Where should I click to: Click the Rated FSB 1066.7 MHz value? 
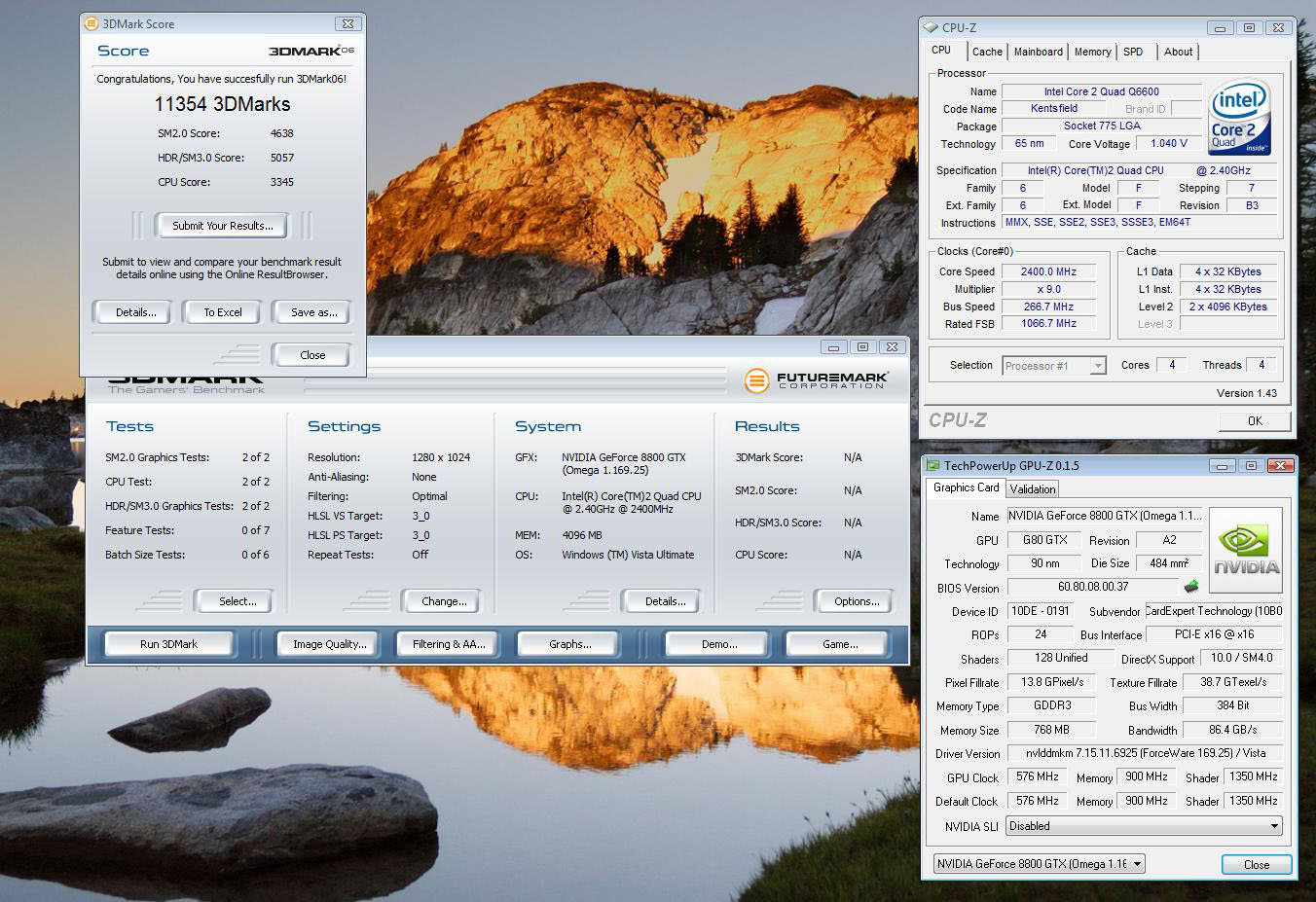click(x=1048, y=323)
